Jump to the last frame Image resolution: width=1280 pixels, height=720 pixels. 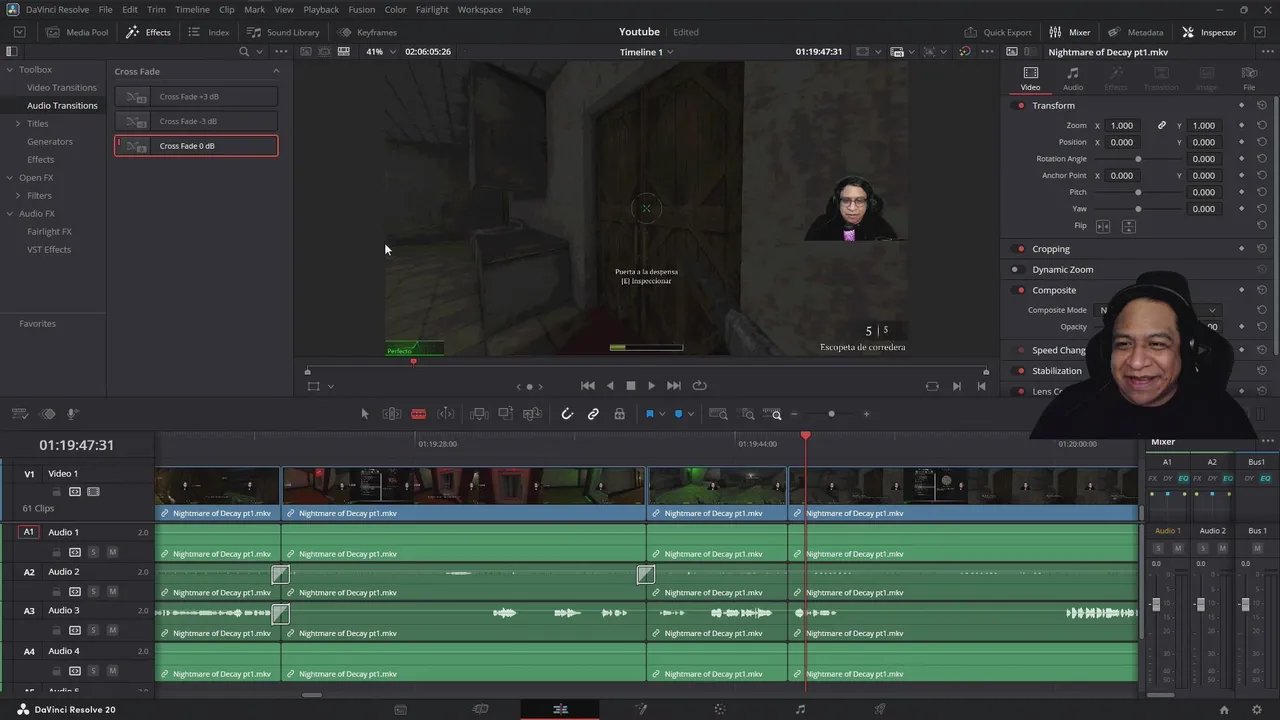[x=674, y=386]
